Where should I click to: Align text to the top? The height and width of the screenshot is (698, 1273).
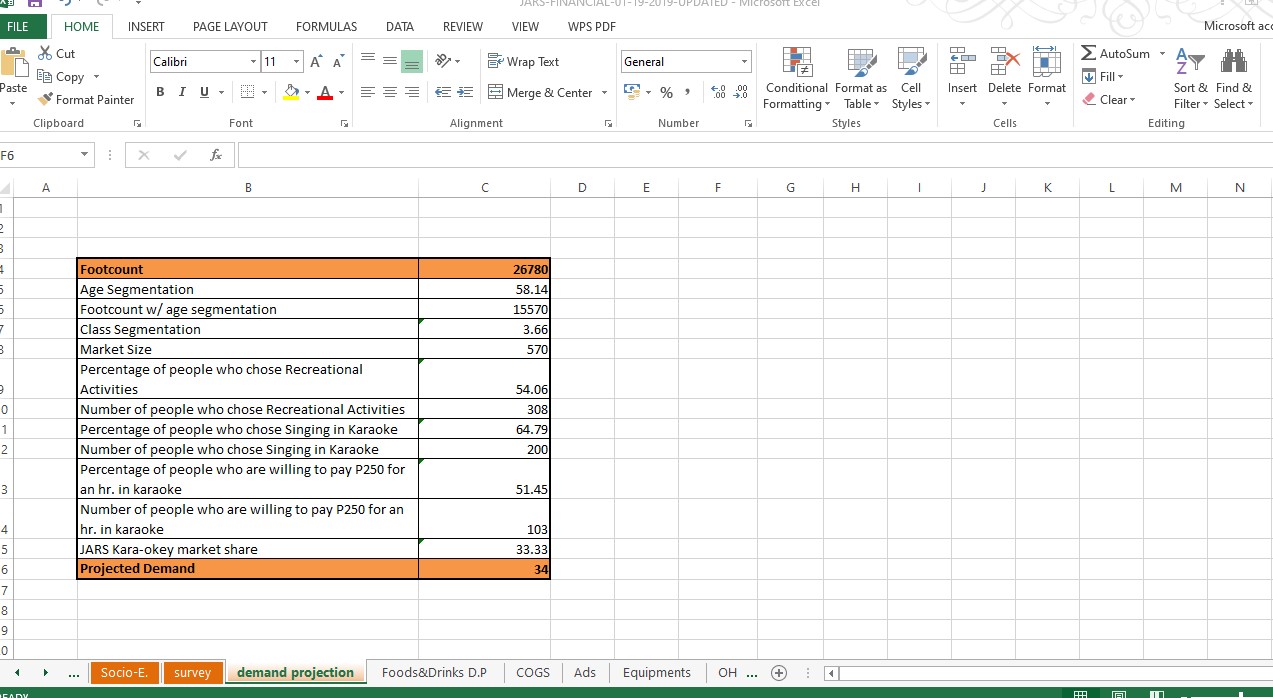tap(368, 61)
